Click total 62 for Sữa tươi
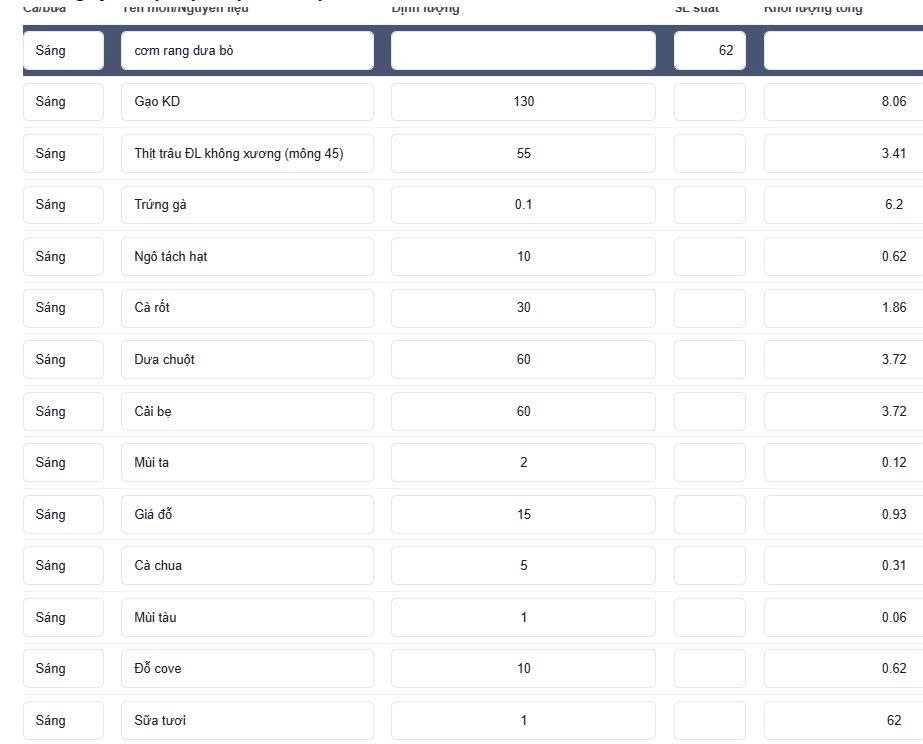The image size is (923, 744). pos(844,720)
